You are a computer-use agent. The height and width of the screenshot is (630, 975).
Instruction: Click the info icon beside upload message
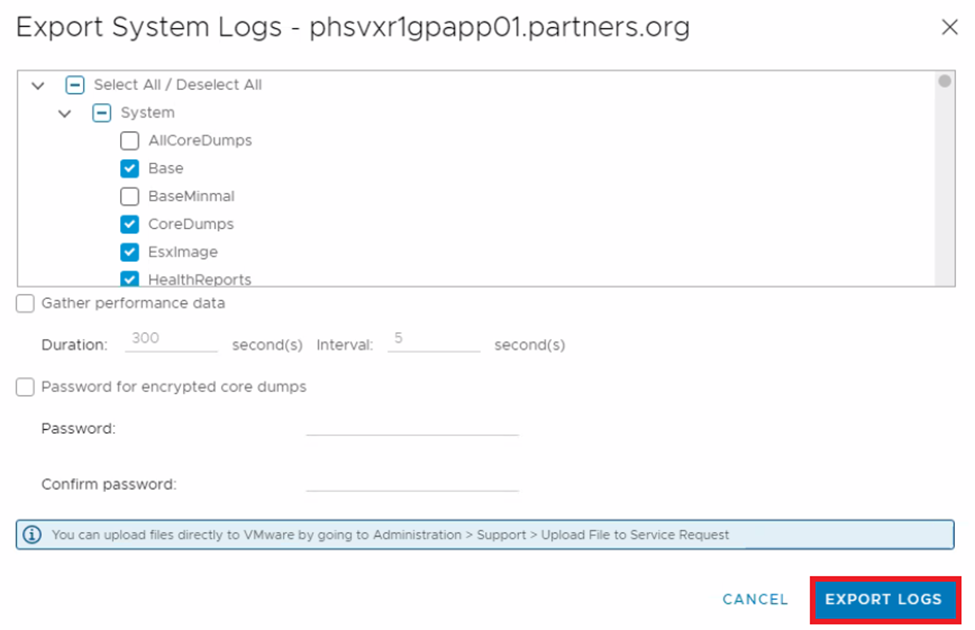click(x=33, y=535)
